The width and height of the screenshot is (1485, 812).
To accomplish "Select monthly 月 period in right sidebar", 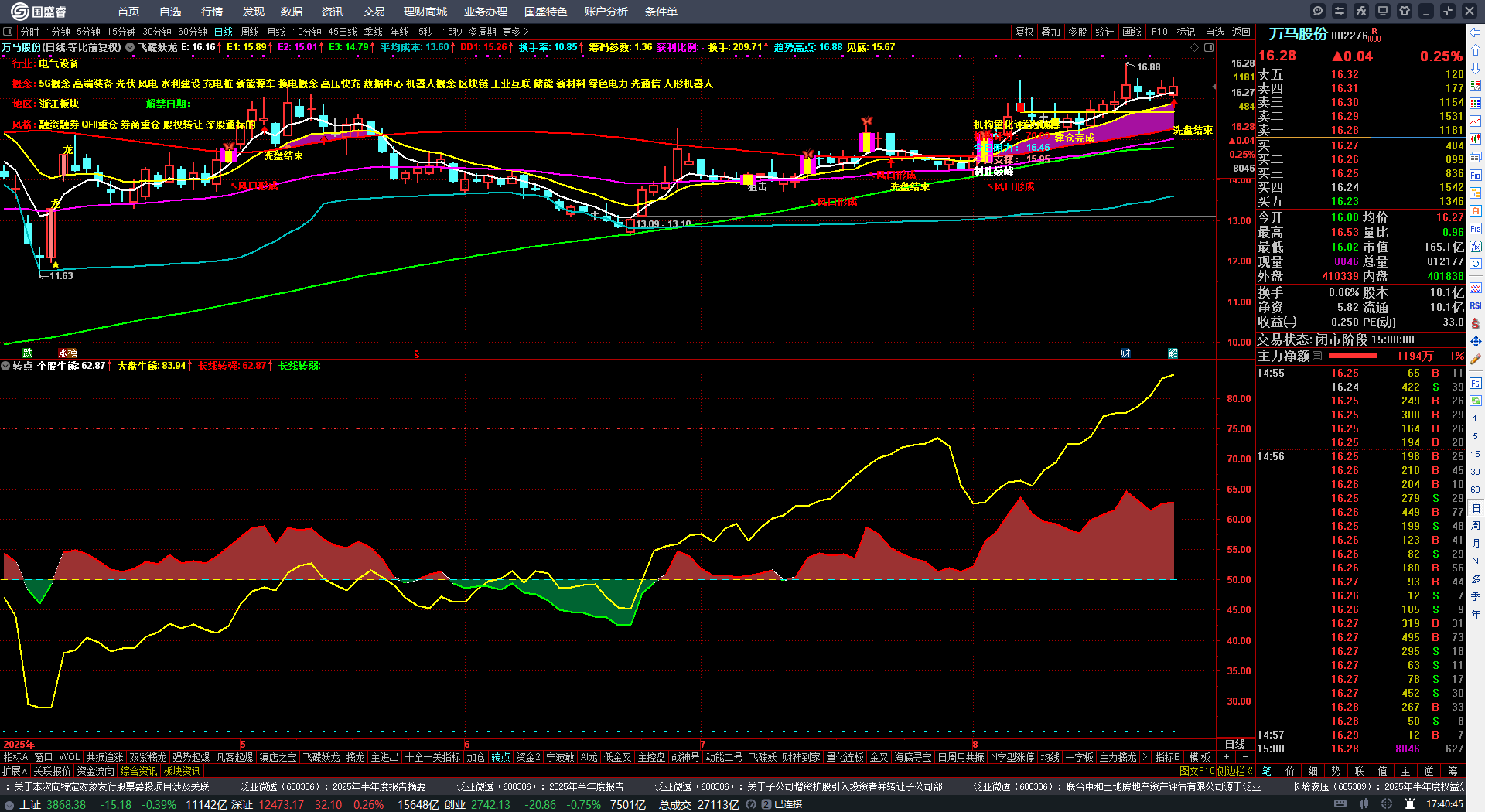I will pos(1476,544).
